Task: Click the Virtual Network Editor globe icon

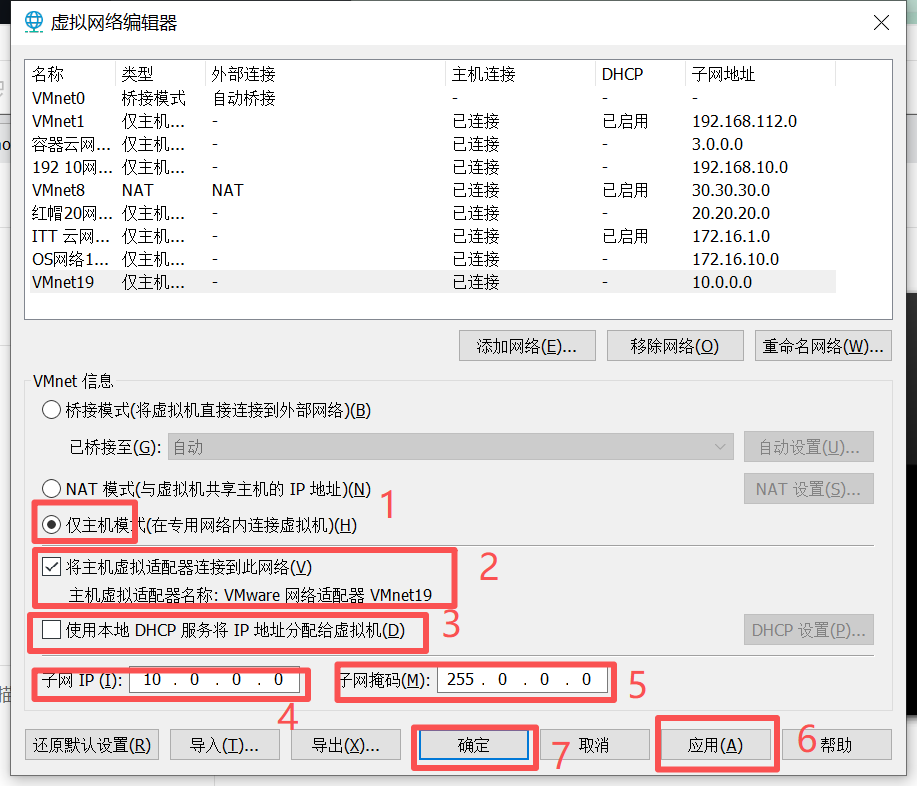Action: (x=33, y=22)
